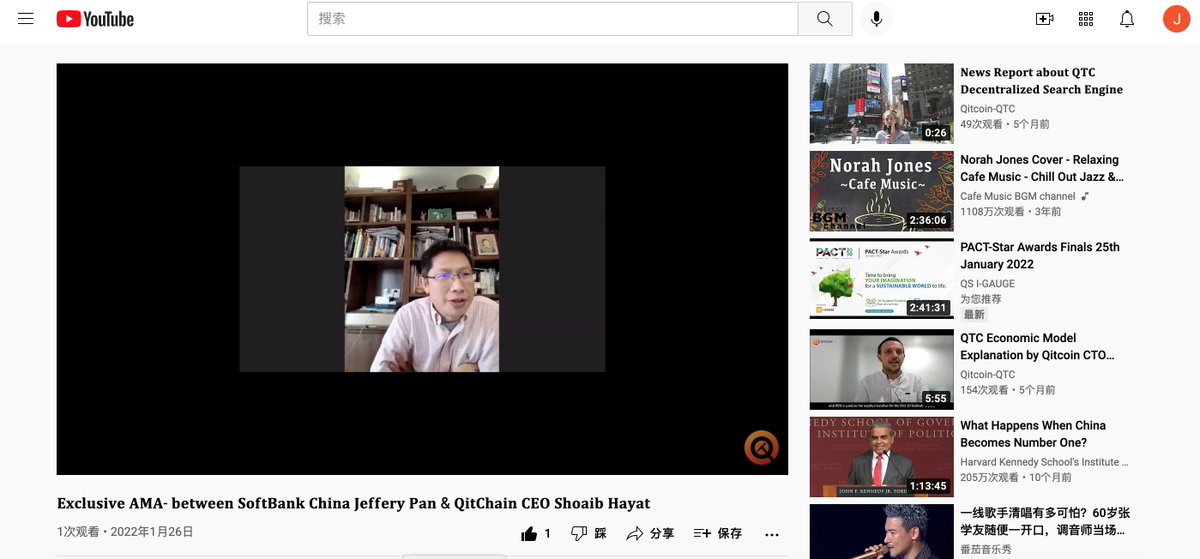The height and width of the screenshot is (559, 1200).
Task: Visit Harvard Kennedy School's Institute channel
Action: [x=1044, y=462]
